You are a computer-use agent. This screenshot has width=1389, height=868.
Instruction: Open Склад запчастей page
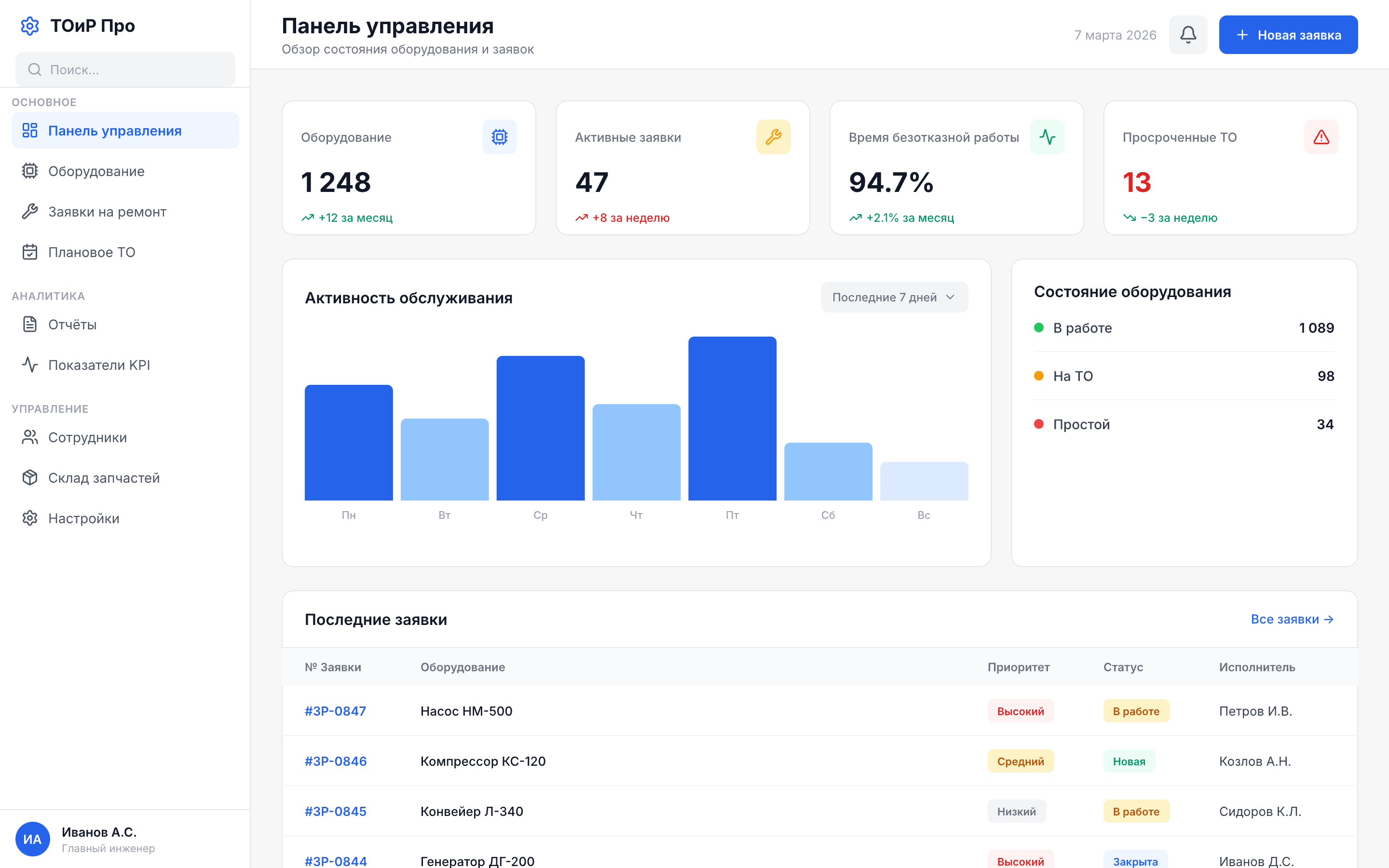click(125, 477)
